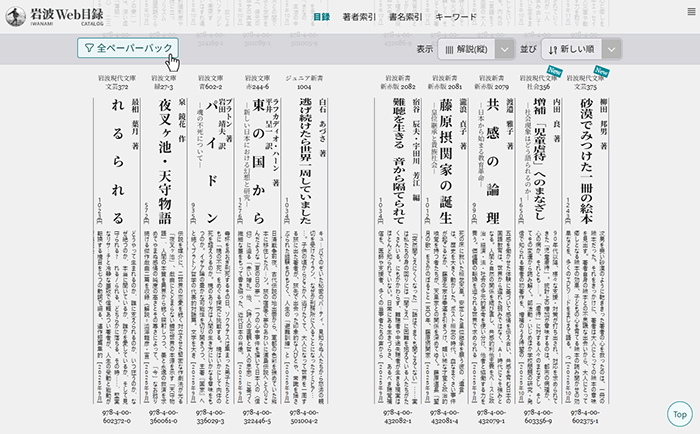Image resolution: width=700 pixels, height=434 pixels.
Task: Click ISBN 978-4-00-501004-2
Action: (304, 417)
